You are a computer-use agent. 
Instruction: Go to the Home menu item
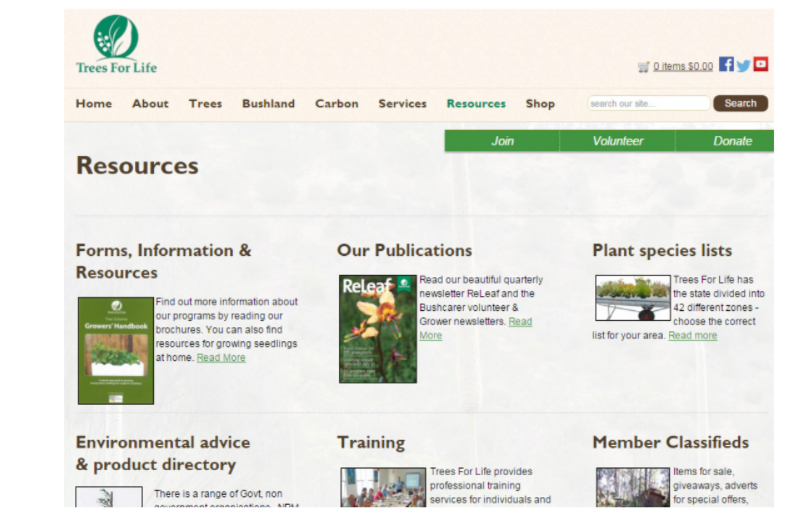coord(94,104)
